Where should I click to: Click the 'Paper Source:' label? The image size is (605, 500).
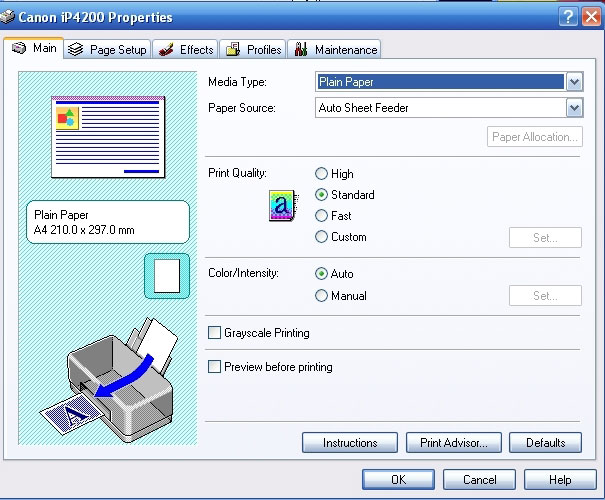click(x=242, y=108)
